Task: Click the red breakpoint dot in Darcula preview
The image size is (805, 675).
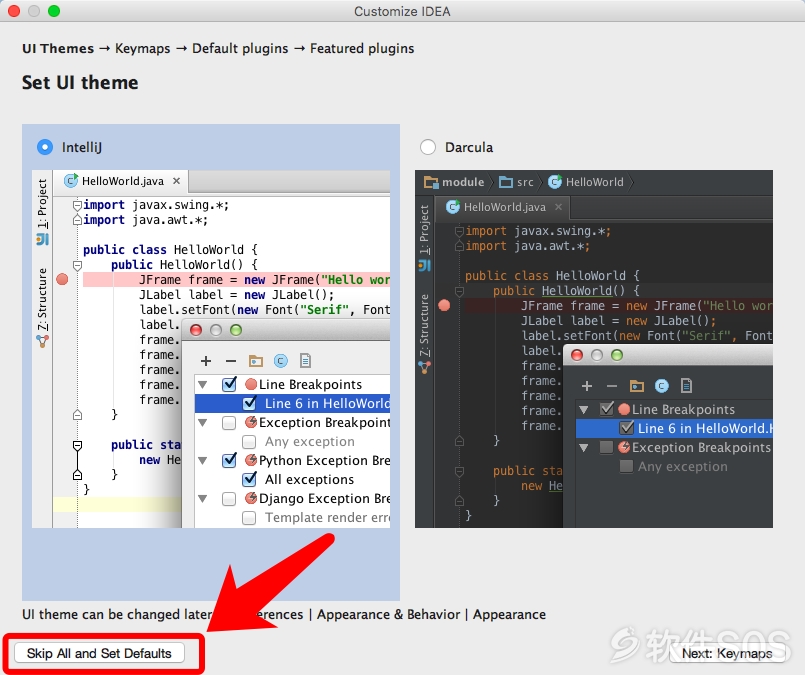Action: tap(444, 305)
